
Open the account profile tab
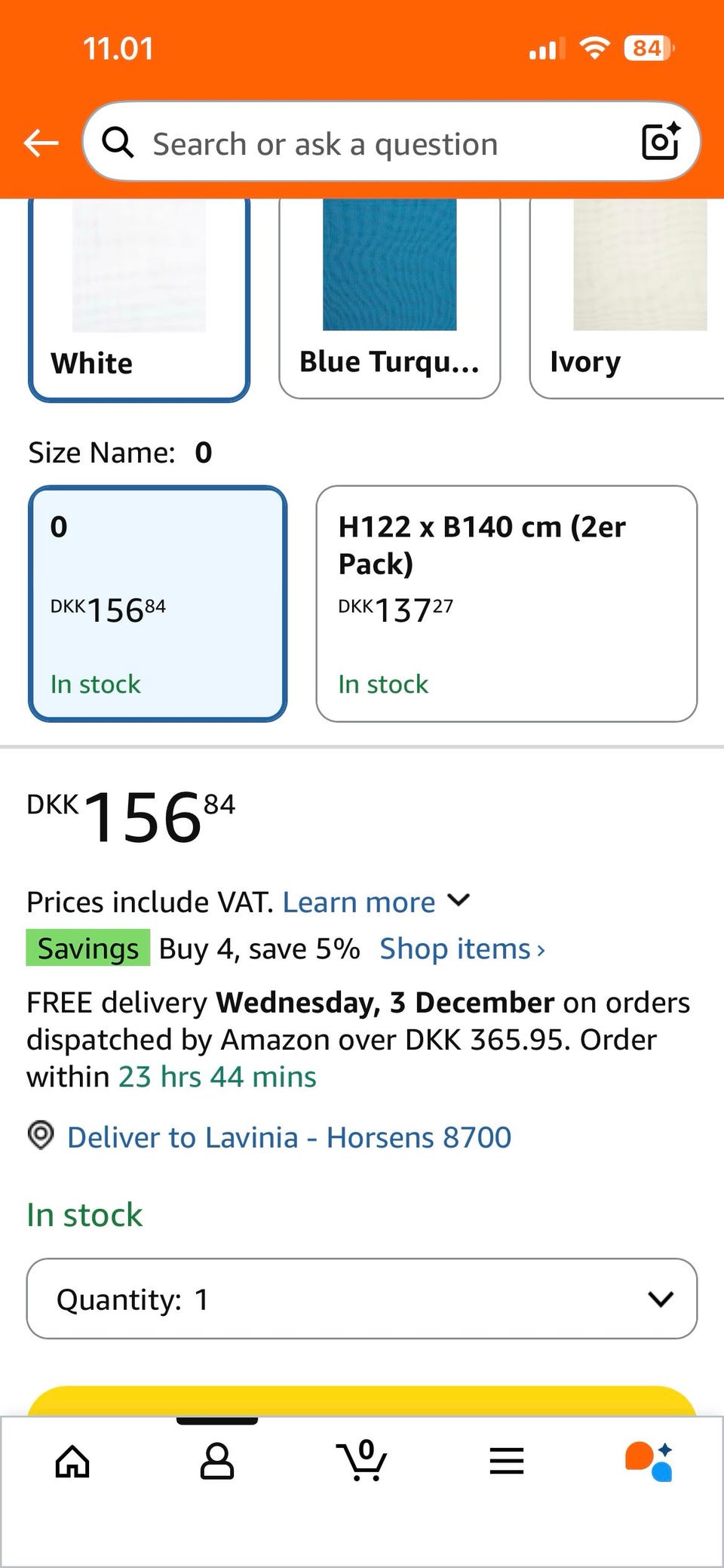click(x=216, y=1462)
